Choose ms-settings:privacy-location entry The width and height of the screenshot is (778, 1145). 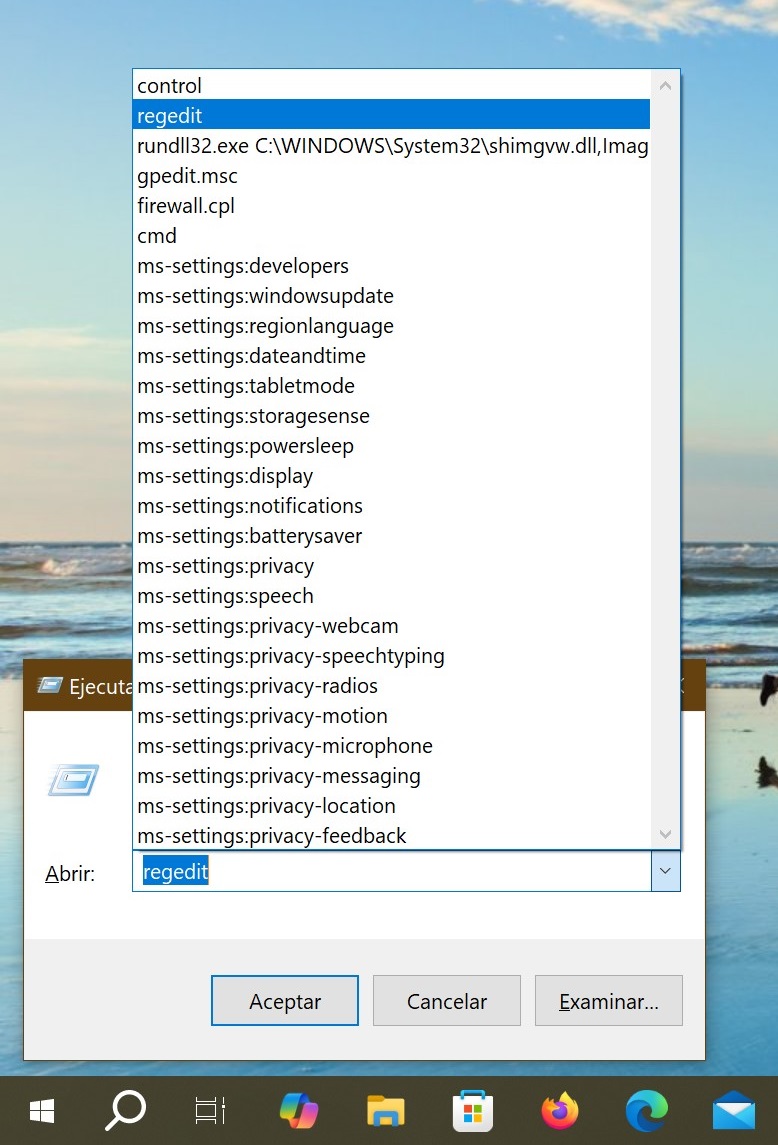point(392,804)
